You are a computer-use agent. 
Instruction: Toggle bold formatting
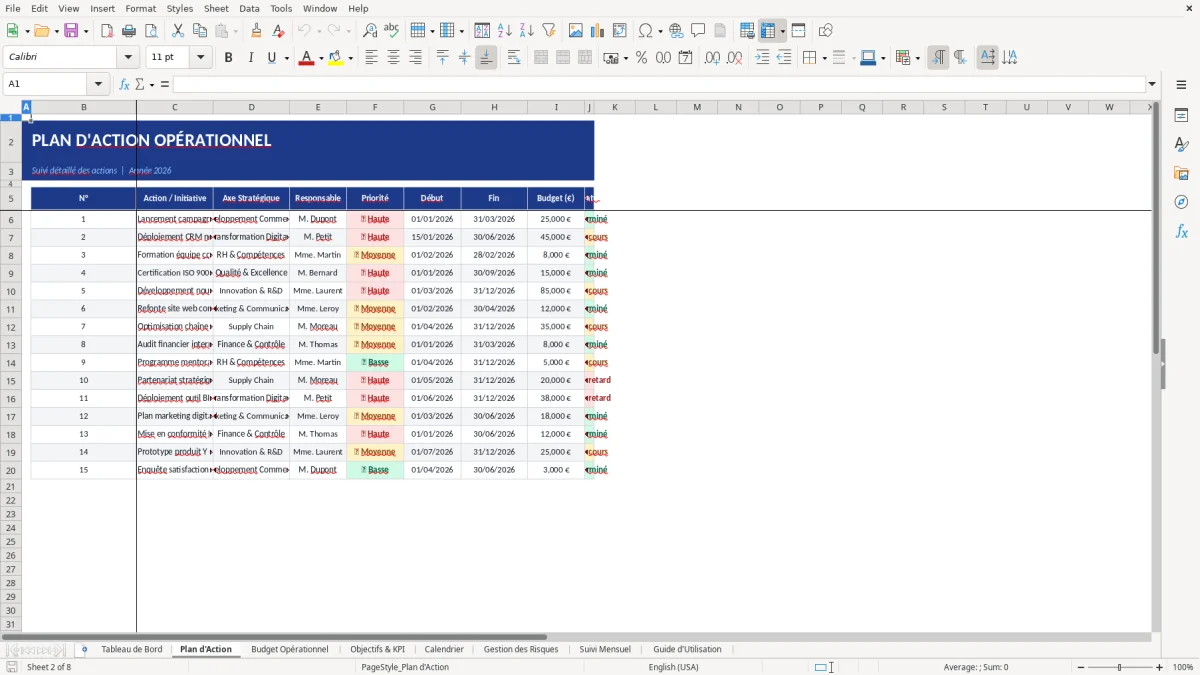tap(229, 57)
